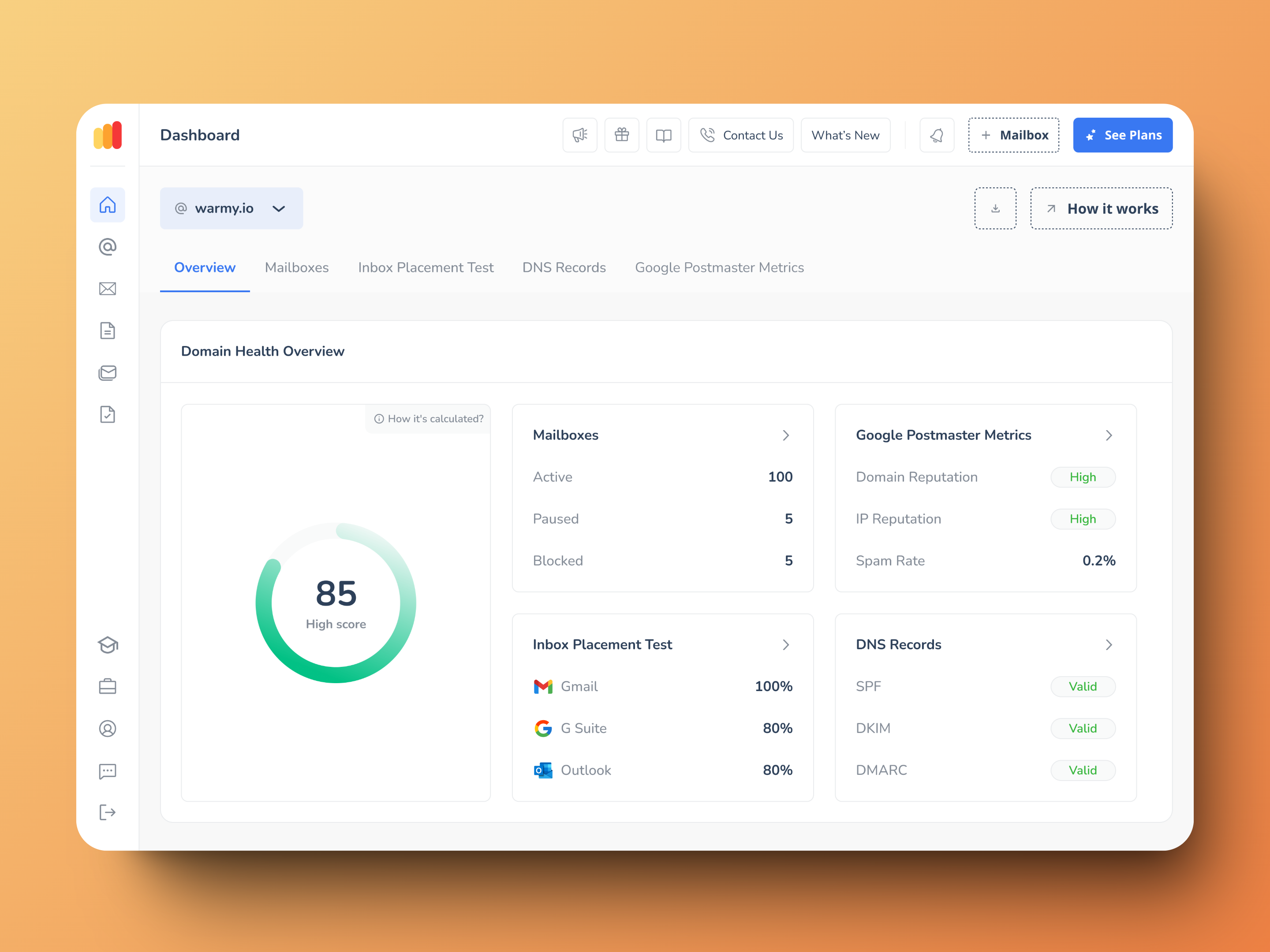The width and height of the screenshot is (1270, 952).
Task: Click the megaphone announcements icon
Action: 579,135
